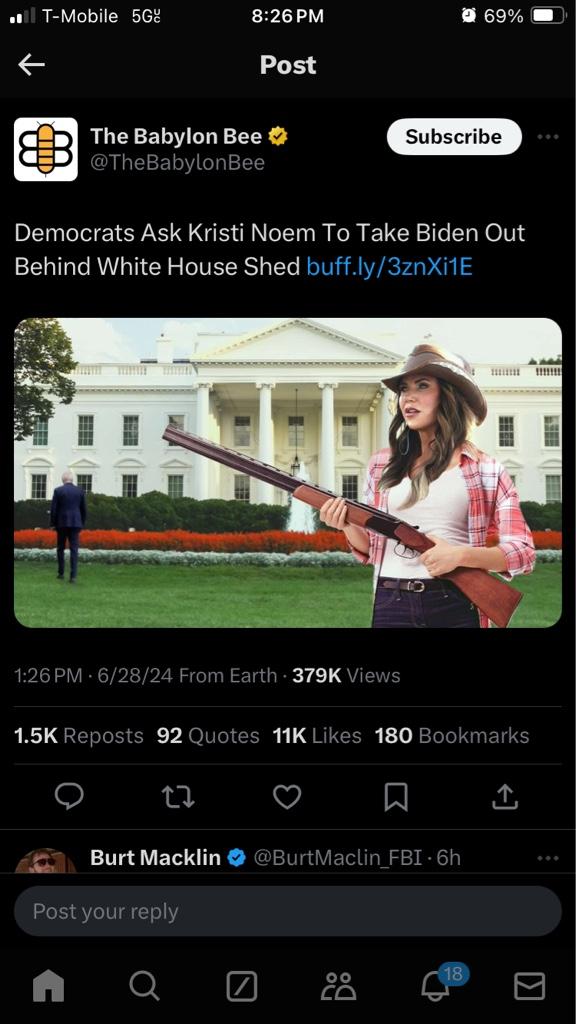Open the Messages envelope icon
Screen dimensions: 576x1024
[x=529, y=985]
